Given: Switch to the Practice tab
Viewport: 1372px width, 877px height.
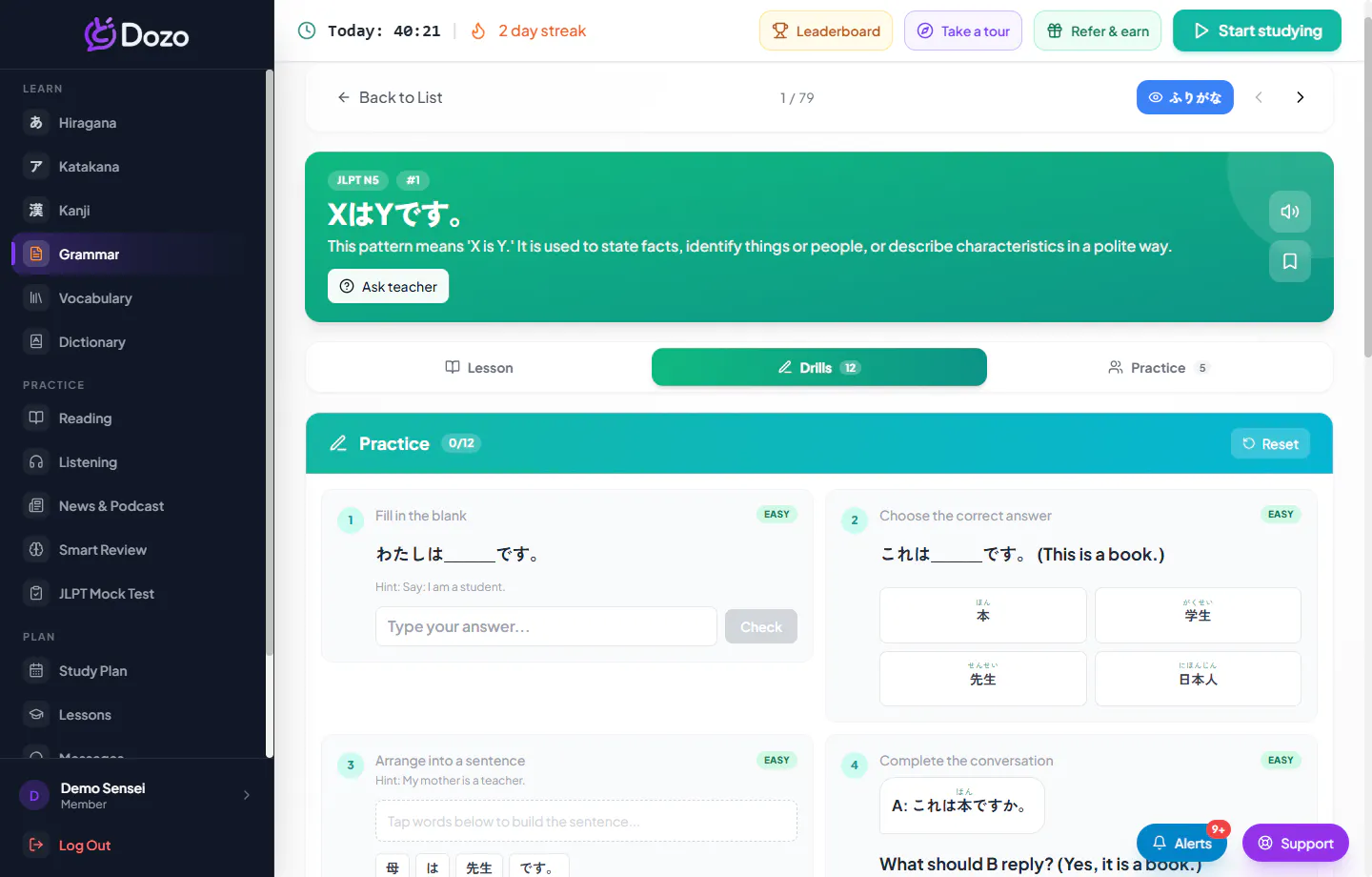Looking at the screenshot, I should coord(1159,367).
